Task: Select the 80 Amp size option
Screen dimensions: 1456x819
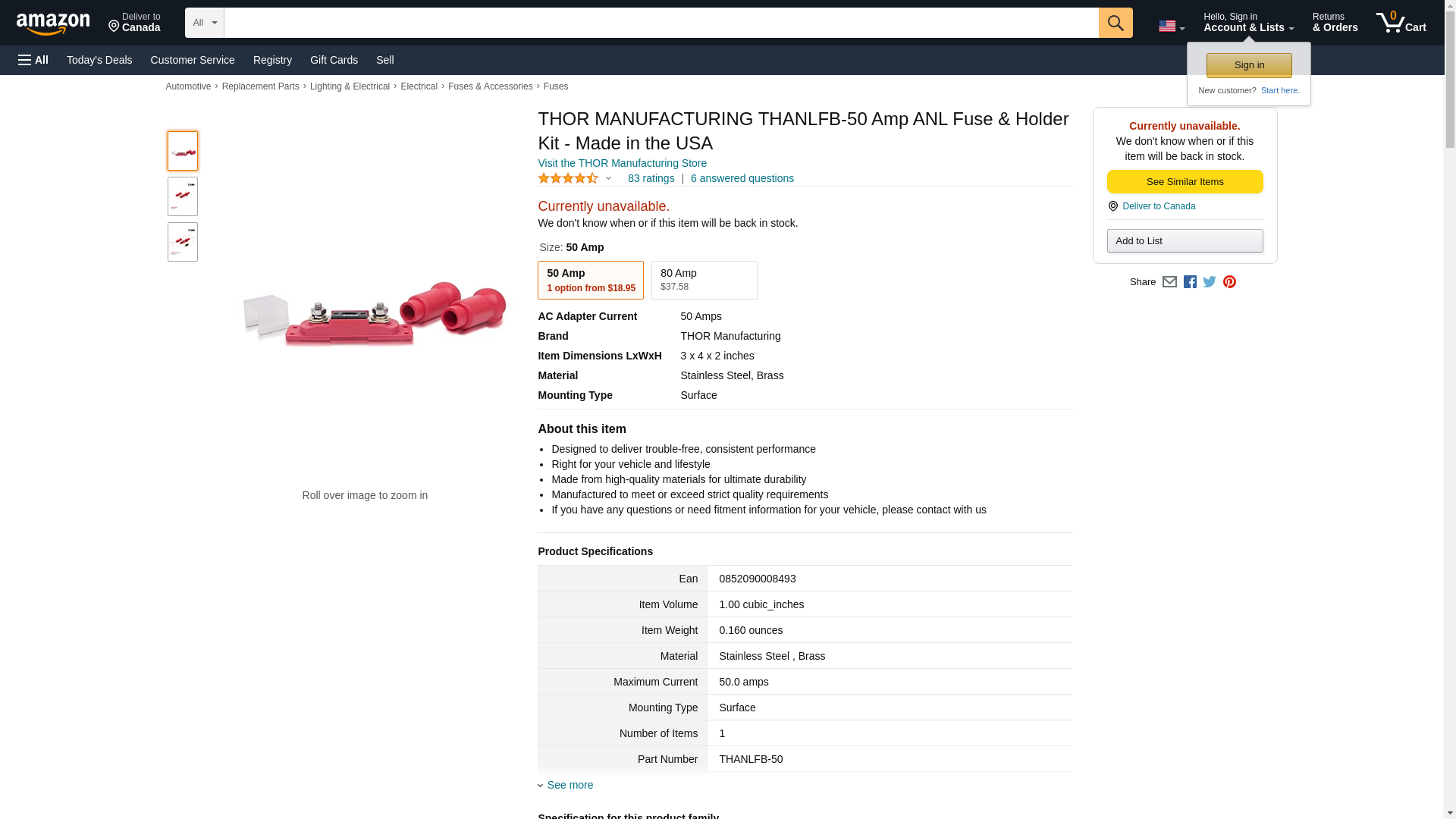Action: click(x=704, y=281)
